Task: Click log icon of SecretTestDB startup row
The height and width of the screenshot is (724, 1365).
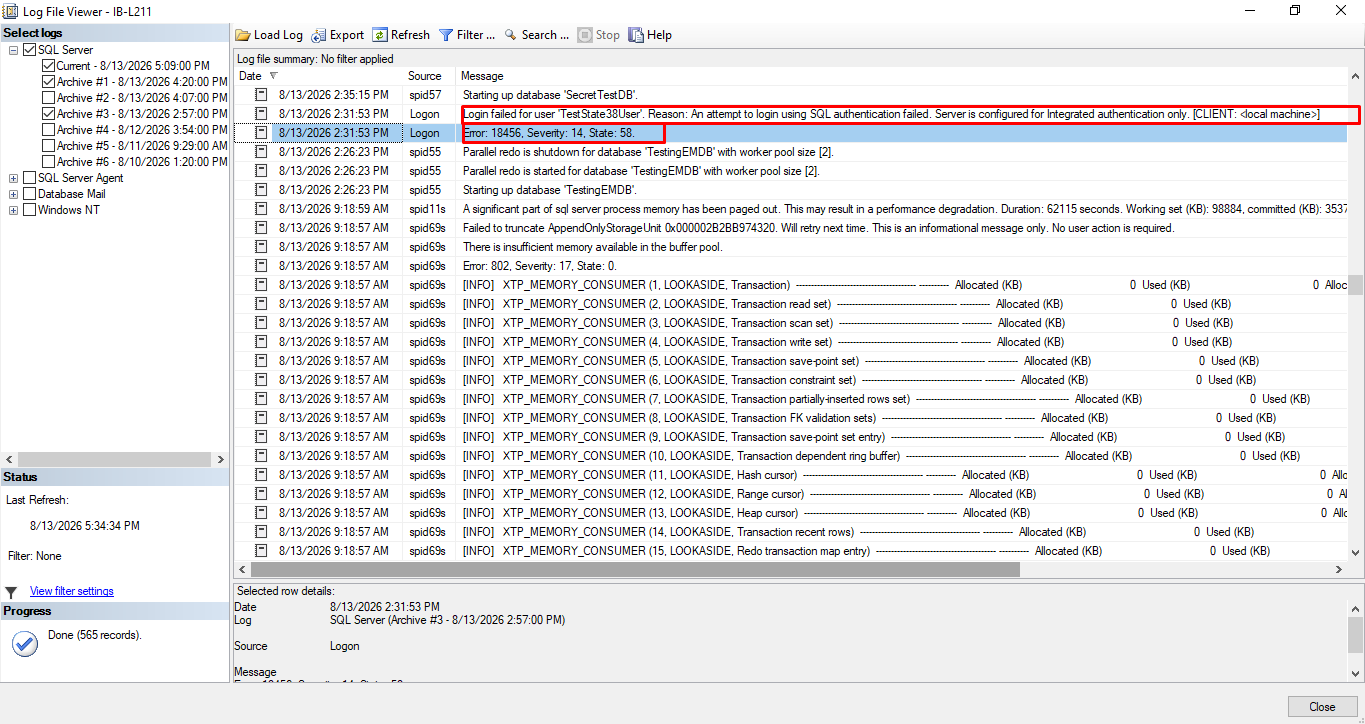Action: pyautogui.click(x=261, y=95)
